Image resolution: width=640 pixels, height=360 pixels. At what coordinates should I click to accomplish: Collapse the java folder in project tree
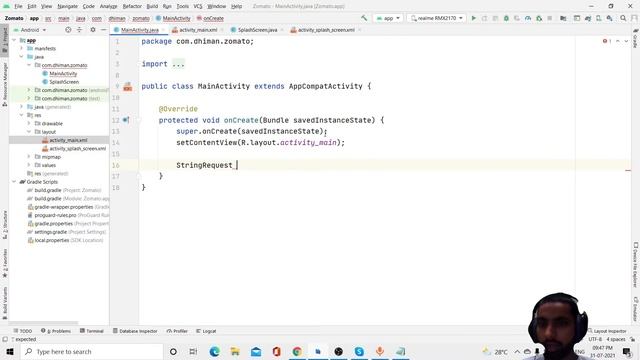21,57
